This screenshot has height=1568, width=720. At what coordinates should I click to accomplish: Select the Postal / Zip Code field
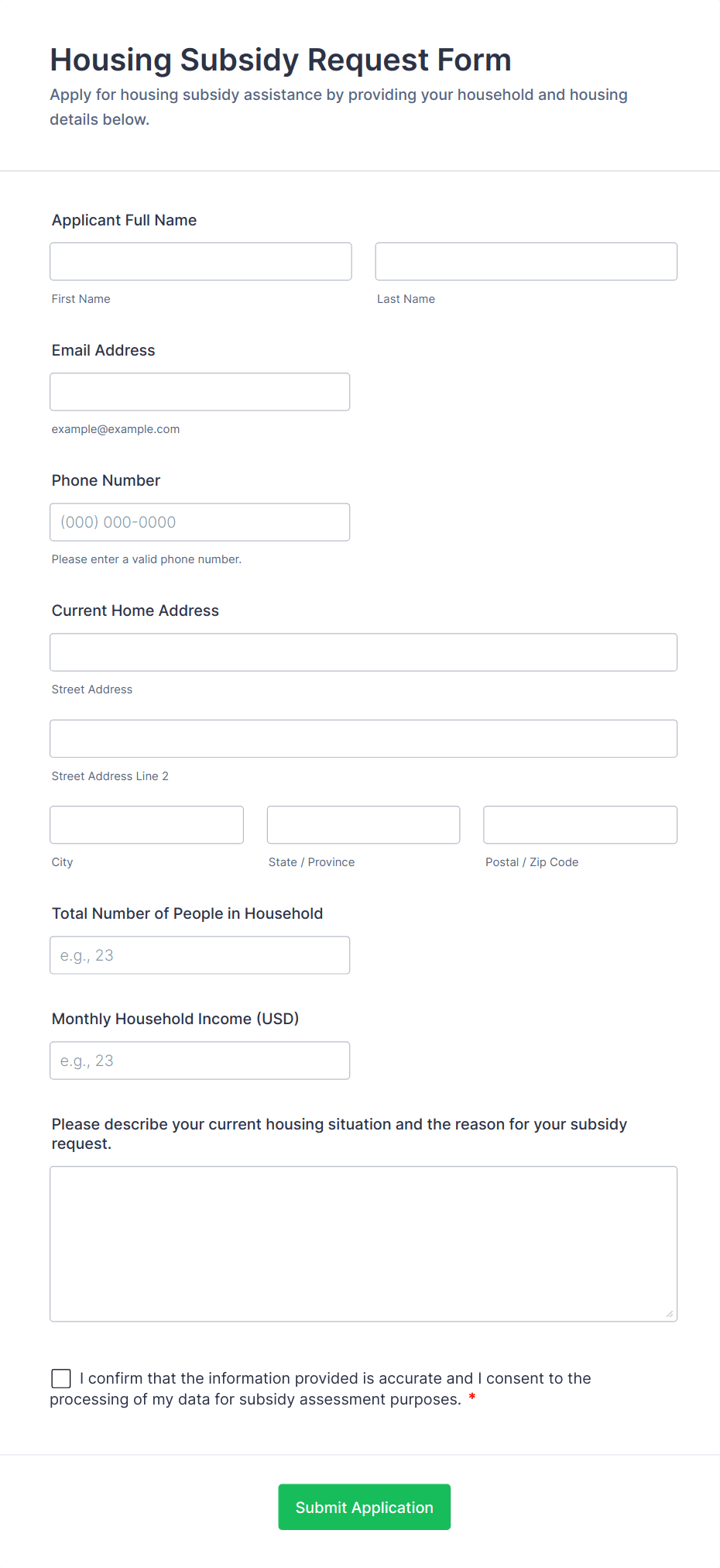tap(580, 825)
